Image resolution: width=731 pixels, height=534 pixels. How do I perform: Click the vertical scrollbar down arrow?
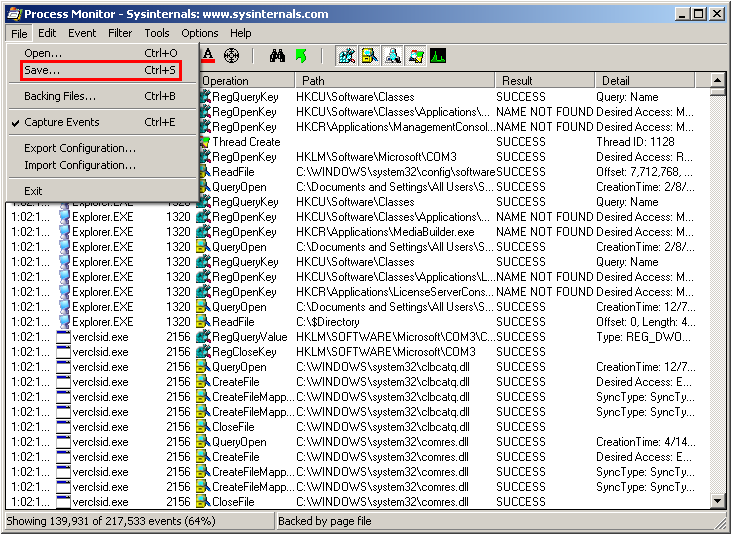click(717, 500)
